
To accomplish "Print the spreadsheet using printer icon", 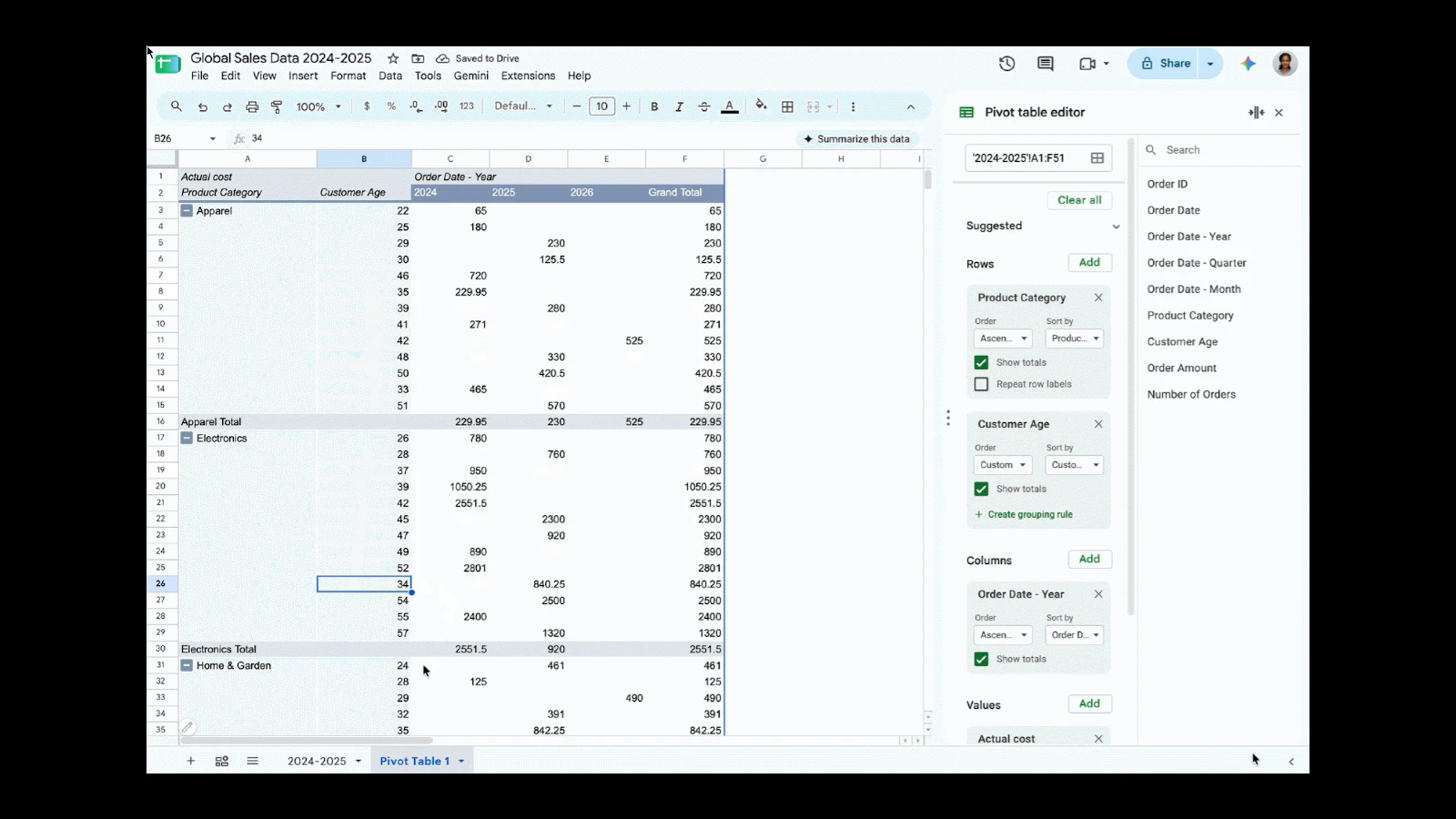I will (x=252, y=106).
